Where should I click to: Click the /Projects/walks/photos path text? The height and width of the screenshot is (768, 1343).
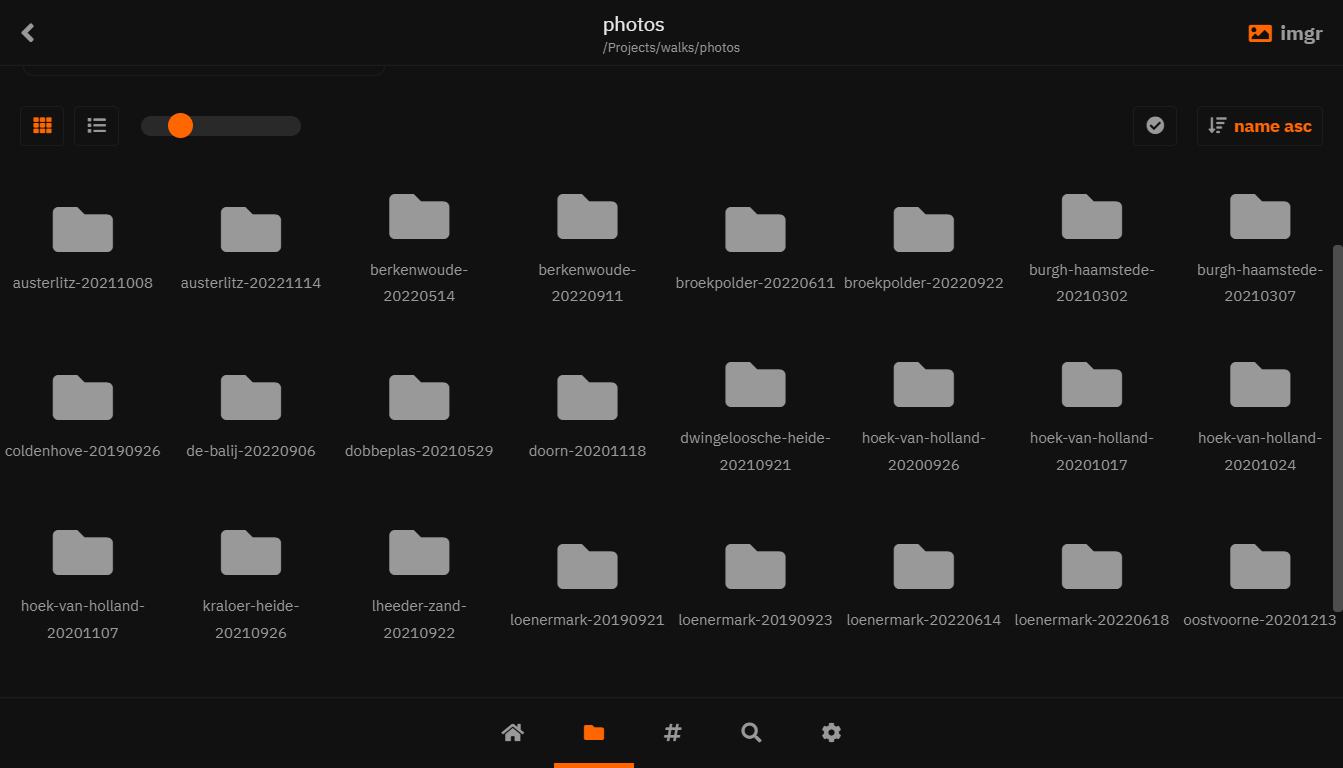point(671,48)
